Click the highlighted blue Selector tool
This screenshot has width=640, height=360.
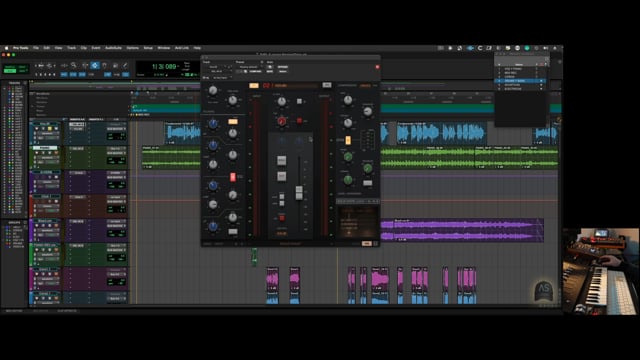tap(95, 65)
